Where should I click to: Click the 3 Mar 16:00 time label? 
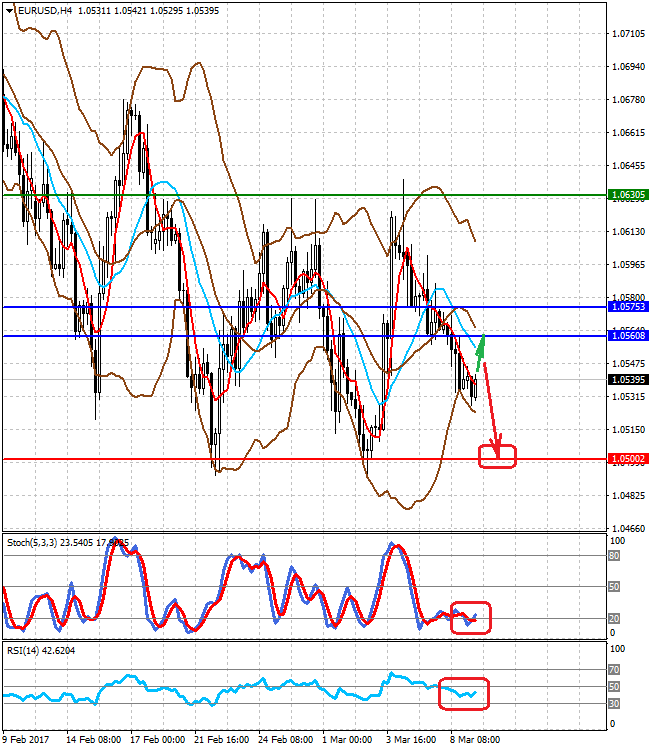coord(411,740)
